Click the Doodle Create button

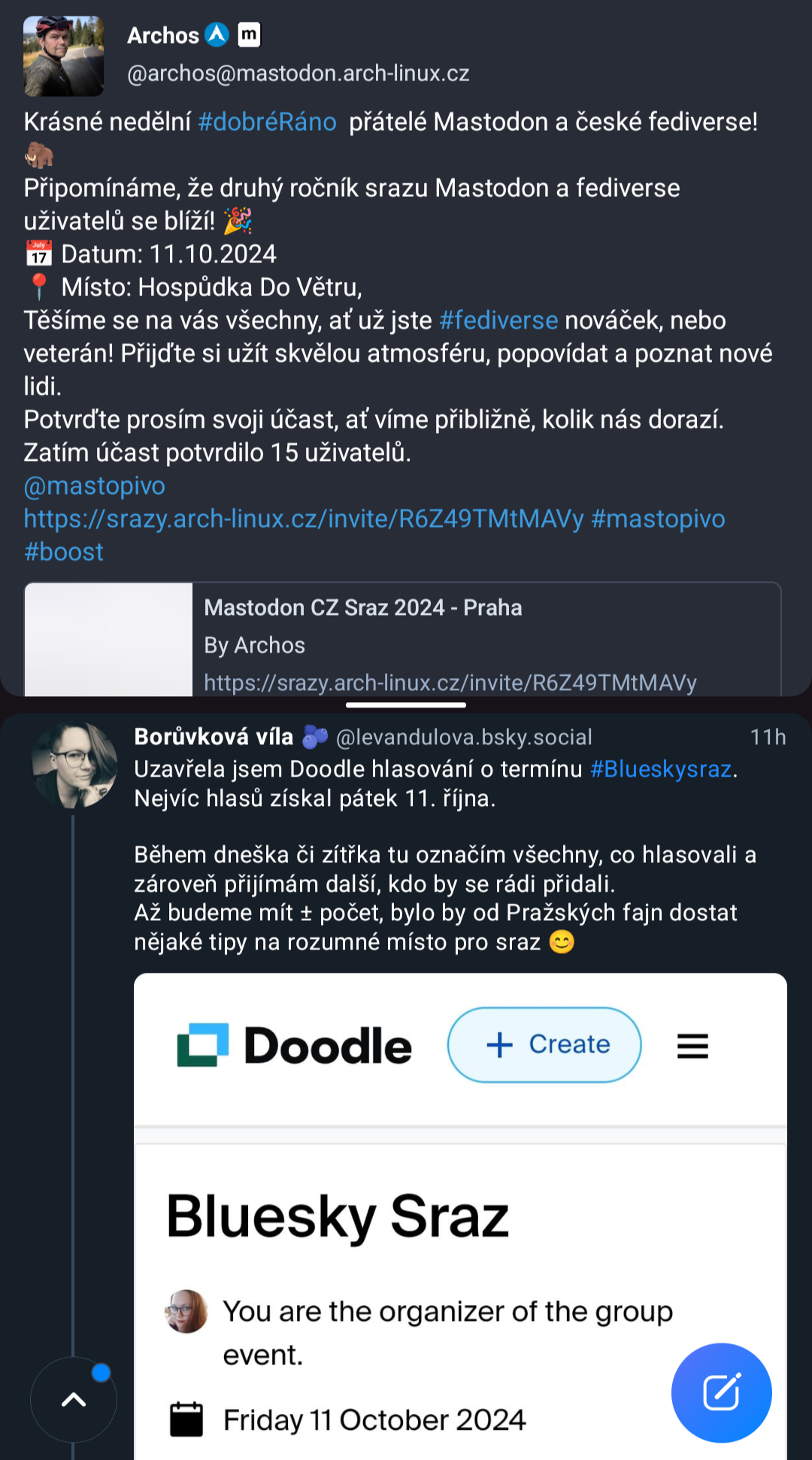click(x=544, y=1045)
